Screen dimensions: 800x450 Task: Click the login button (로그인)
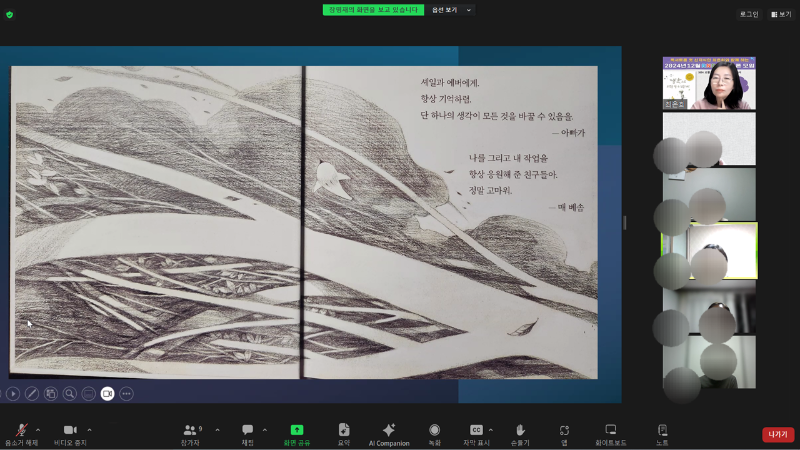tap(749, 14)
